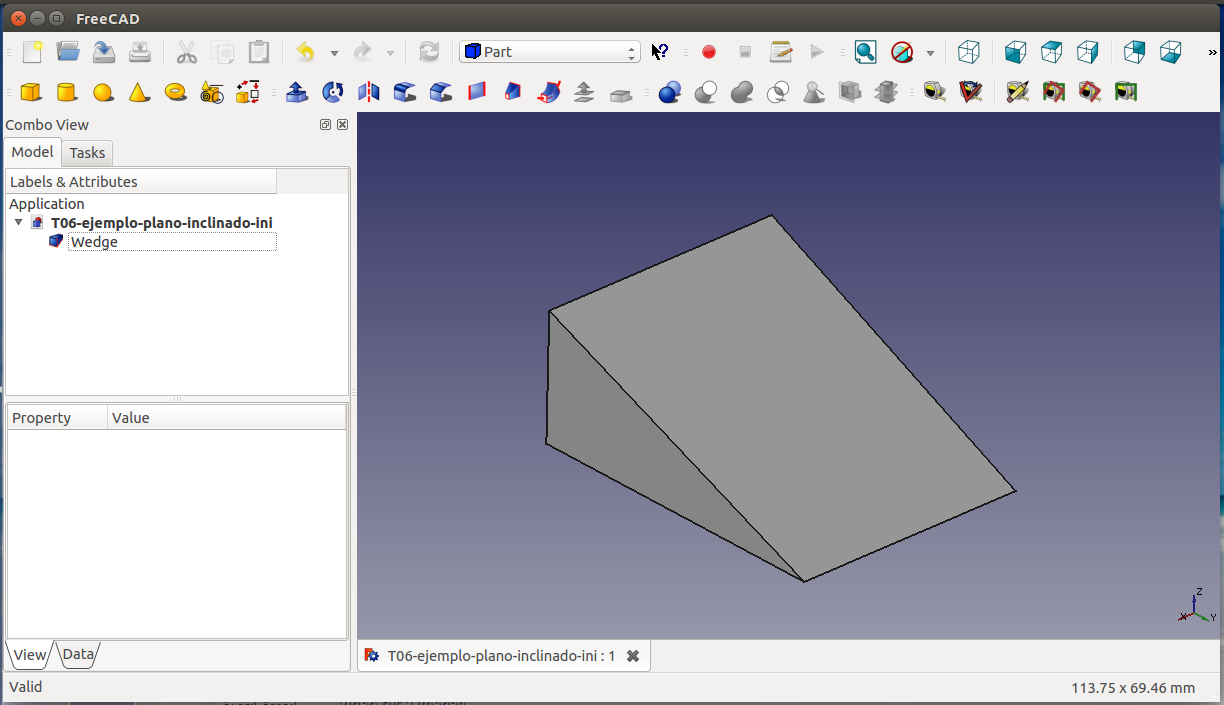Screen dimensions: 1224x705
Task: Close the T06-ejemplo-plano-inclinado-ini document tab
Action: [633, 656]
